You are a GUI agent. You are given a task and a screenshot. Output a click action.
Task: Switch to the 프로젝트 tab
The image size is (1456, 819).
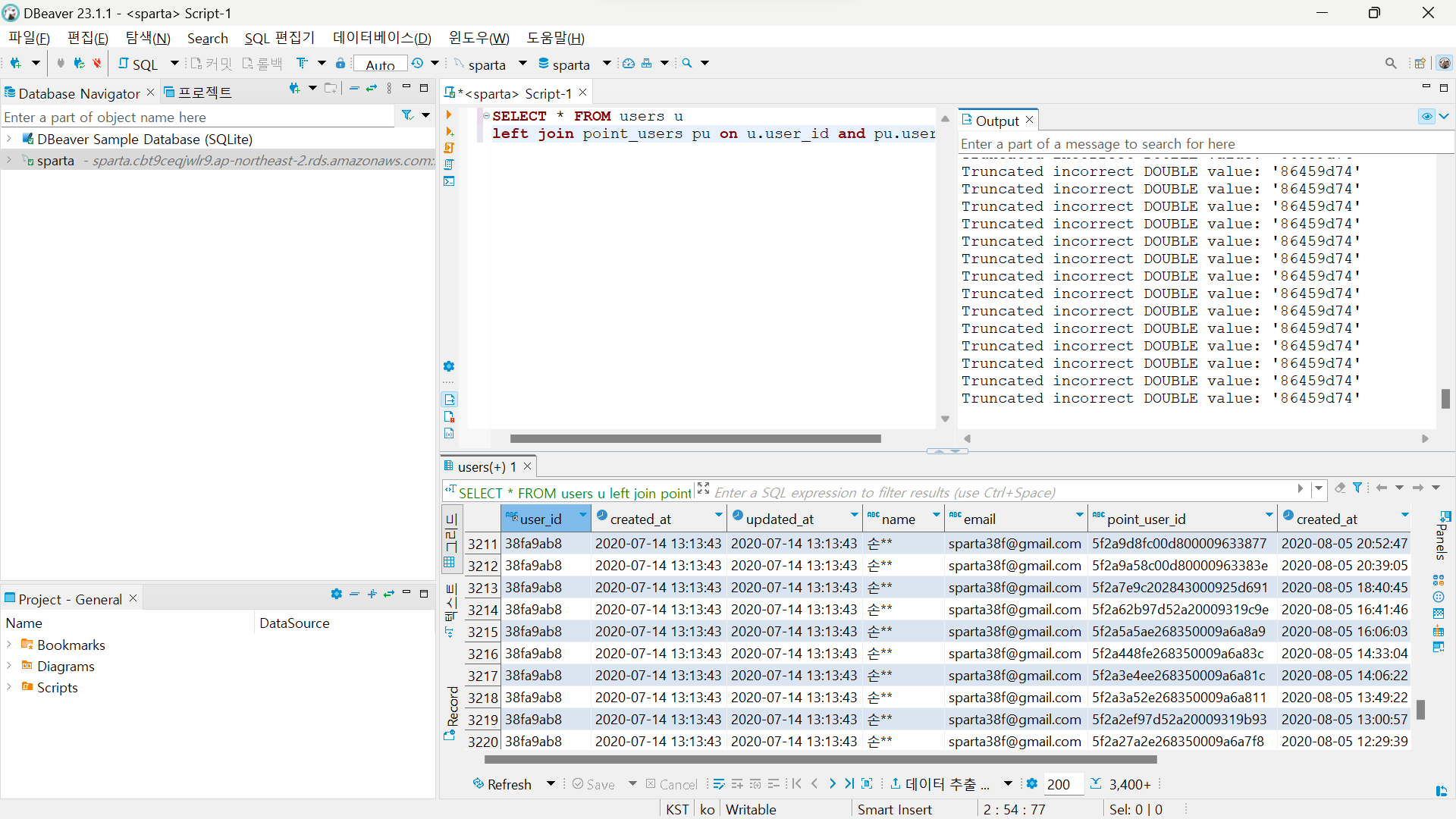click(199, 93)
